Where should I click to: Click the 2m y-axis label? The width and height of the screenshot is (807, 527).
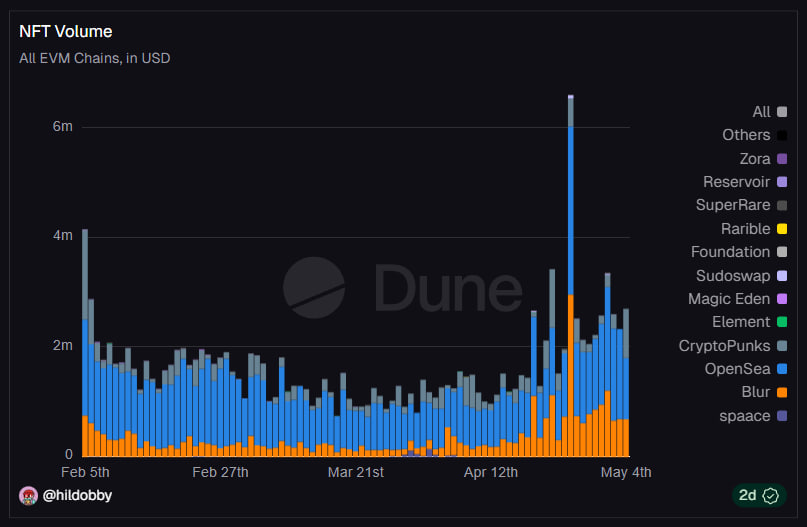coord(62,345)
